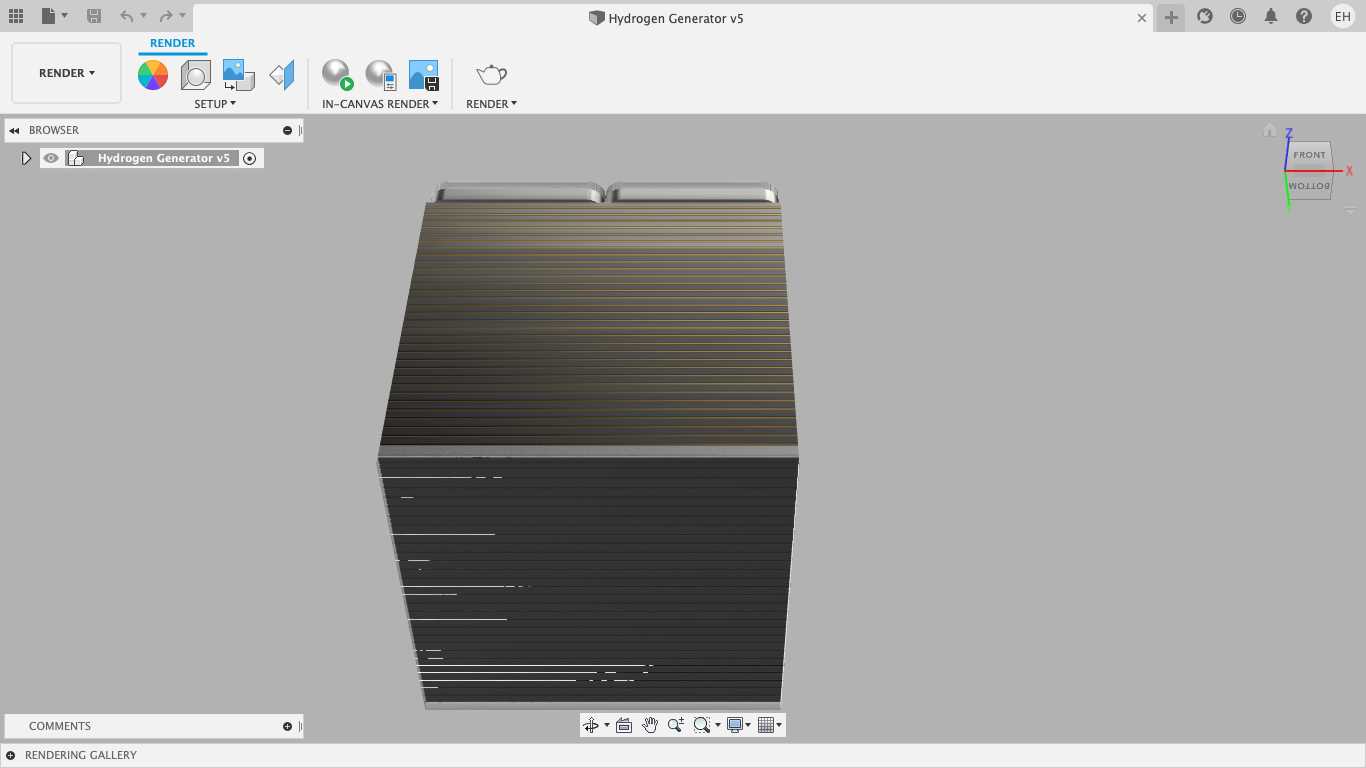The width and height of the screenshot is (1366, 768).
Task: Open Scene Settings tool
Action: 195,75
